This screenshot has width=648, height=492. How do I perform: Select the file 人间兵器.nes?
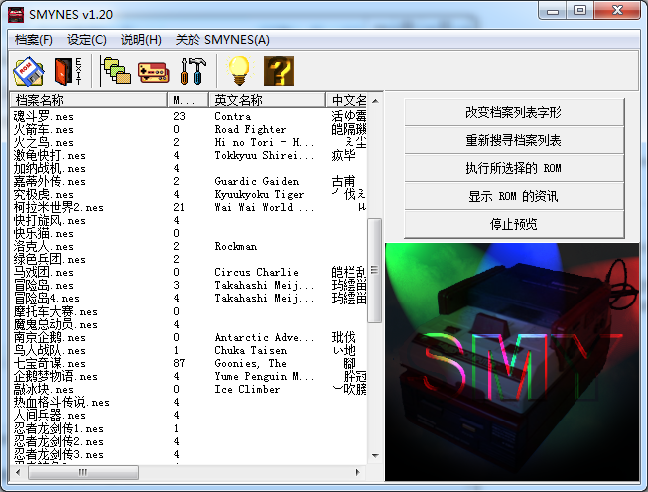point(50,416)
